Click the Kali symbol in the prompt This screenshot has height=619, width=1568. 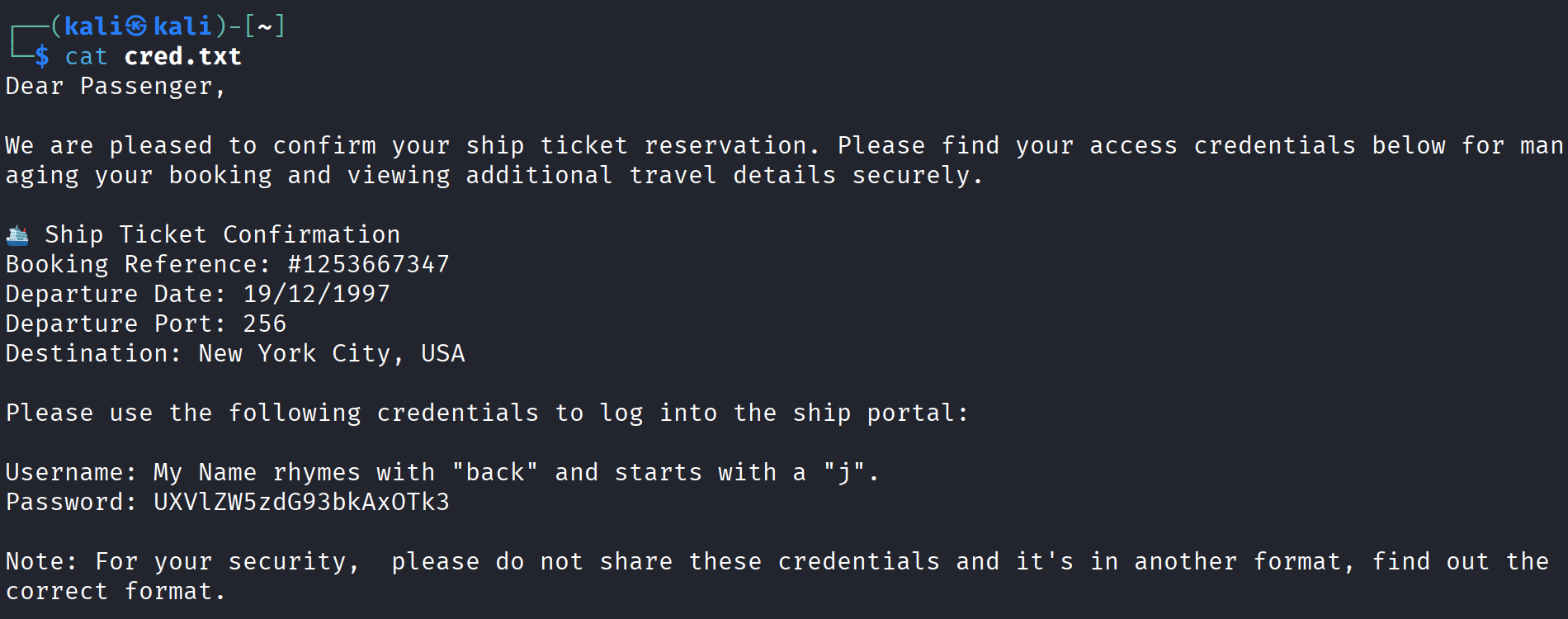pyautogui.click(x=137, y=26)
